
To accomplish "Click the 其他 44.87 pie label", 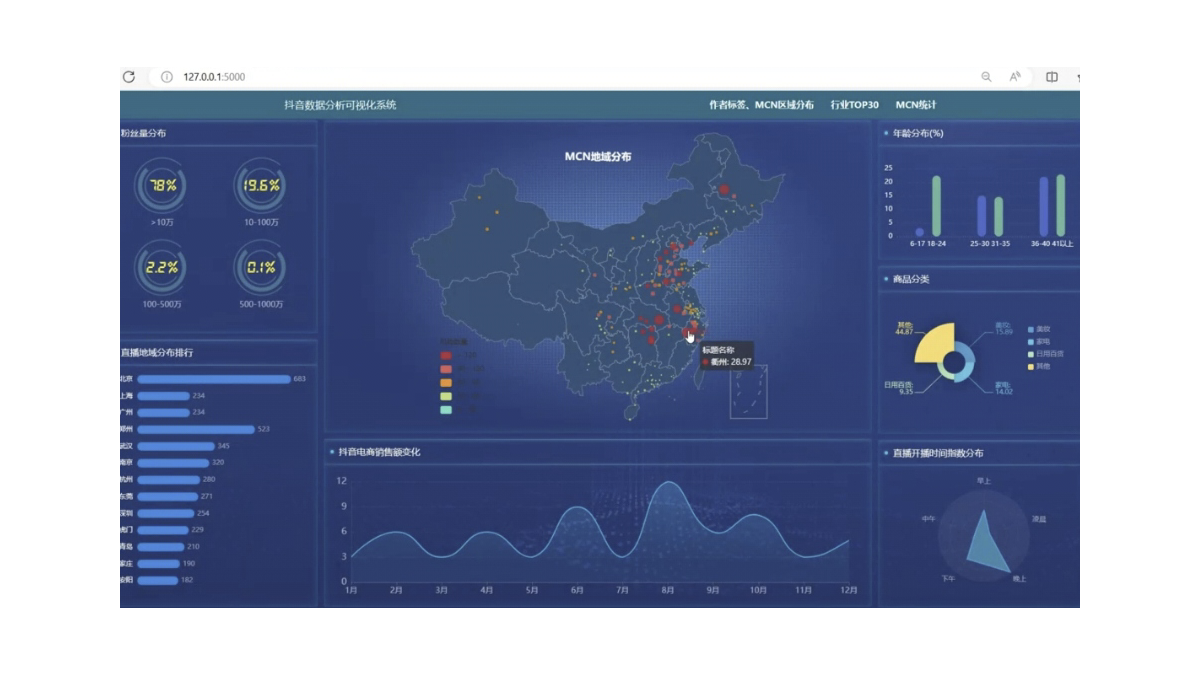I will 904,328.
